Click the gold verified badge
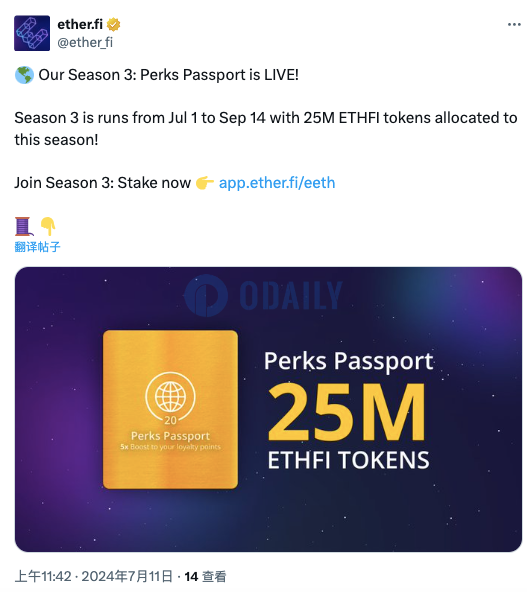 [x=113, y=25]
